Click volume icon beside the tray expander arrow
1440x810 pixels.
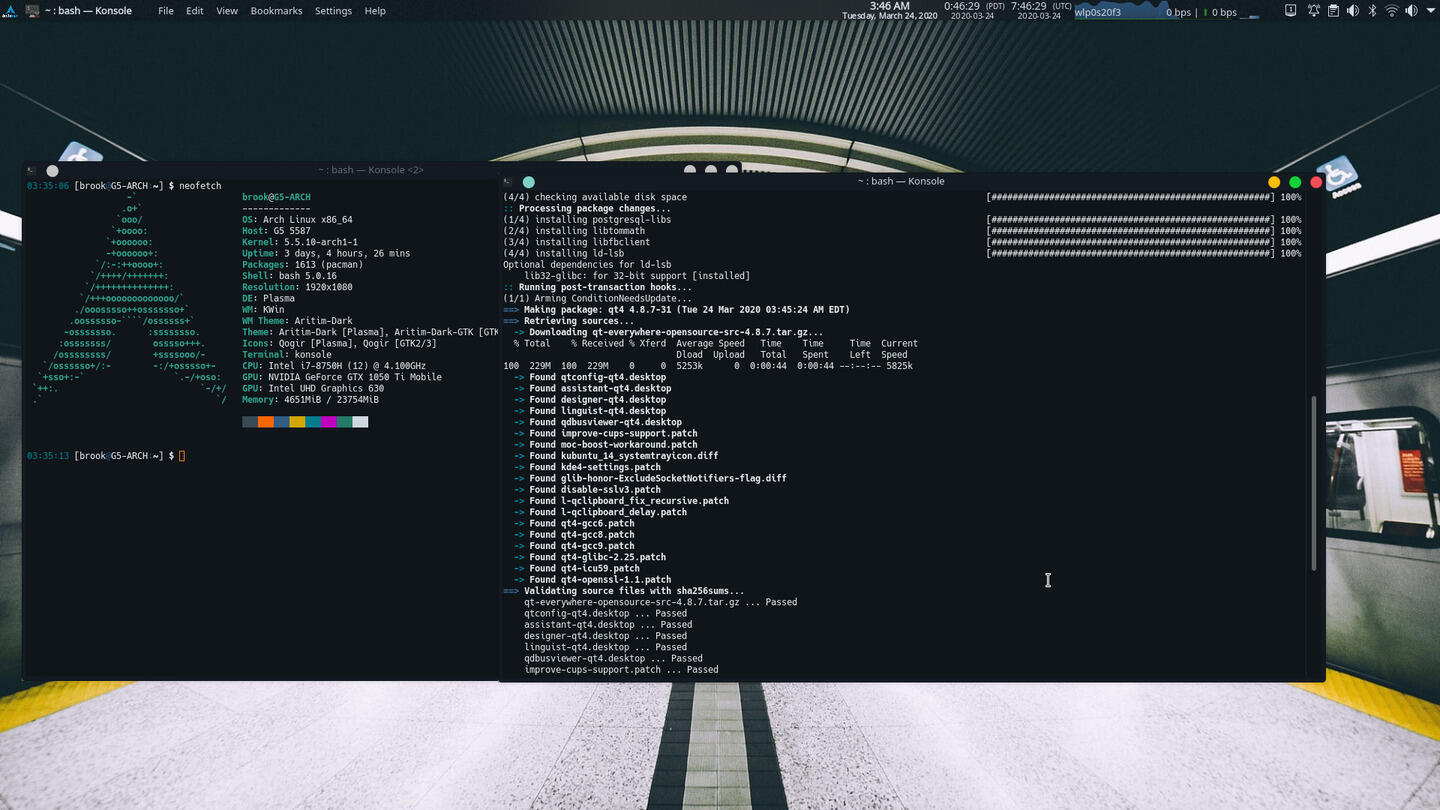[1411, 11]
